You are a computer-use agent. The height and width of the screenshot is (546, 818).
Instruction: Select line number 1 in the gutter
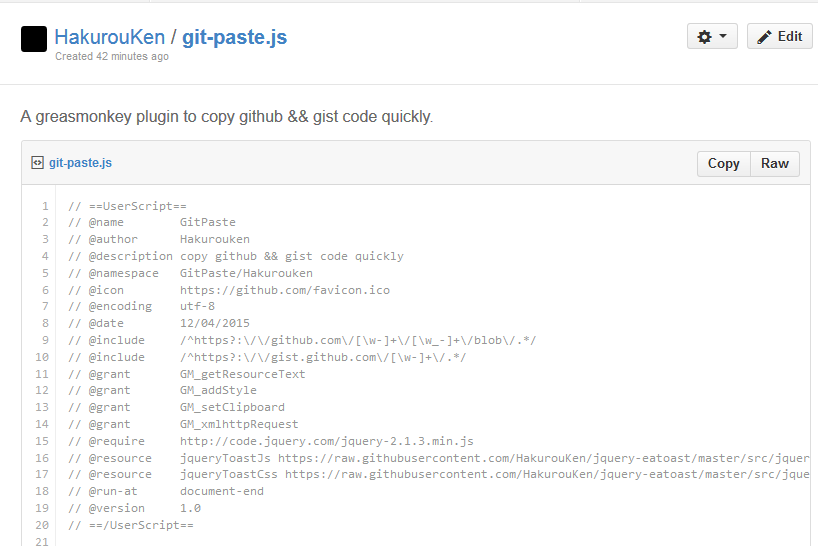pos(45,206)
